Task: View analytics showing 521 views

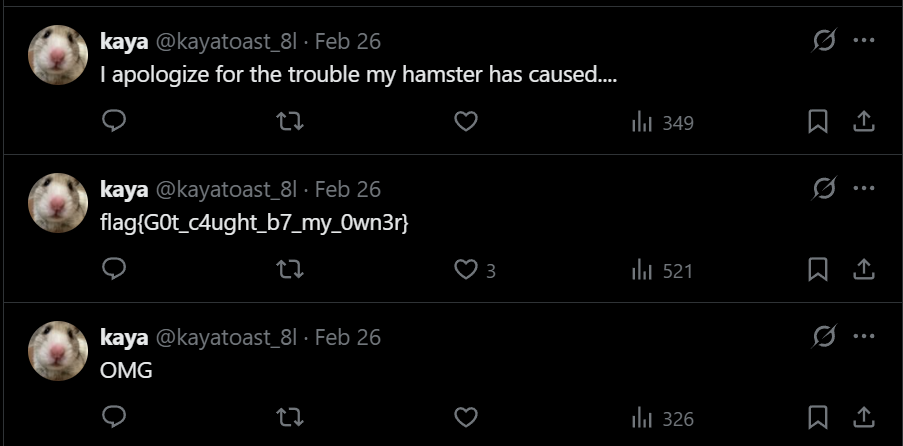Action: pos(662,271)
